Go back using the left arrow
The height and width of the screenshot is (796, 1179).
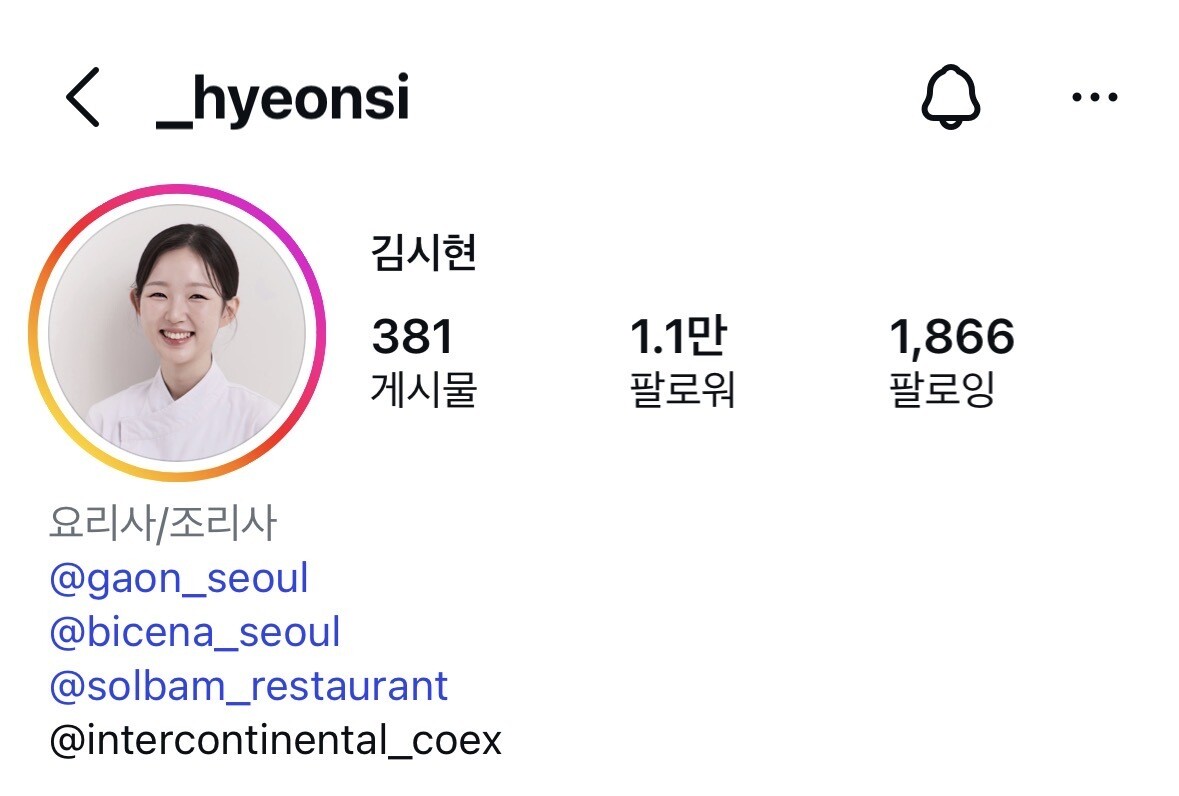point(83,97)
